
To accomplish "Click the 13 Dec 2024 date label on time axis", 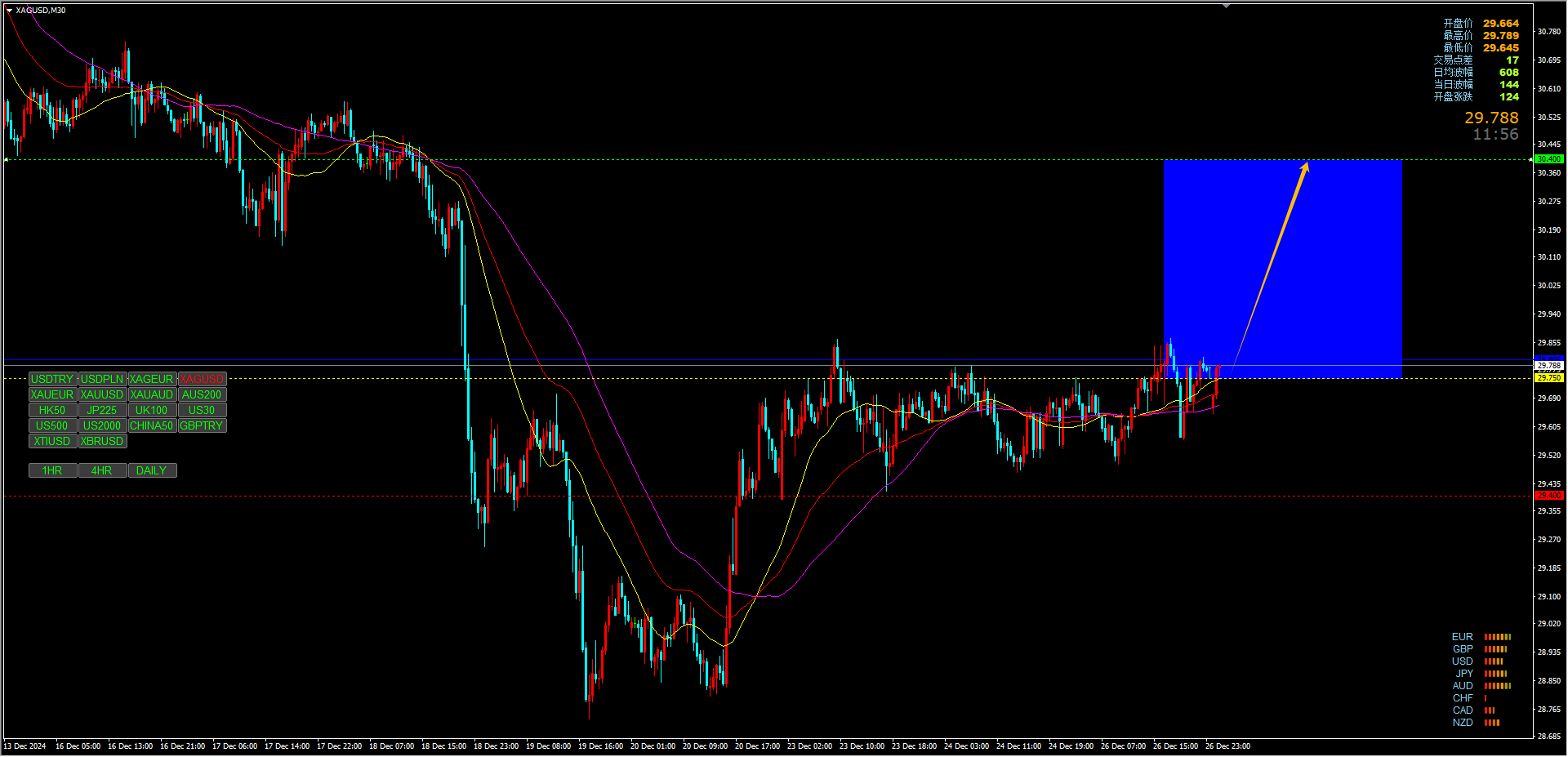I will [x=25, y=746].
